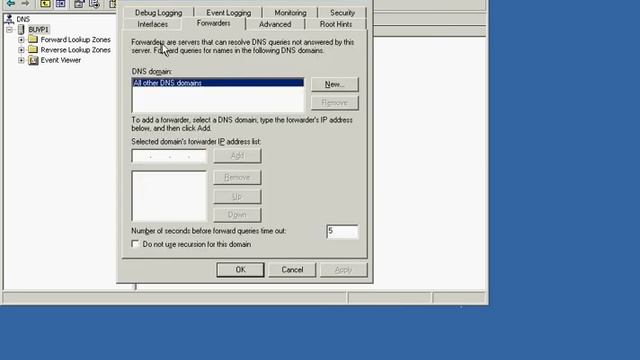Select Reverse Lookup Zones tree label

[76, 50]
